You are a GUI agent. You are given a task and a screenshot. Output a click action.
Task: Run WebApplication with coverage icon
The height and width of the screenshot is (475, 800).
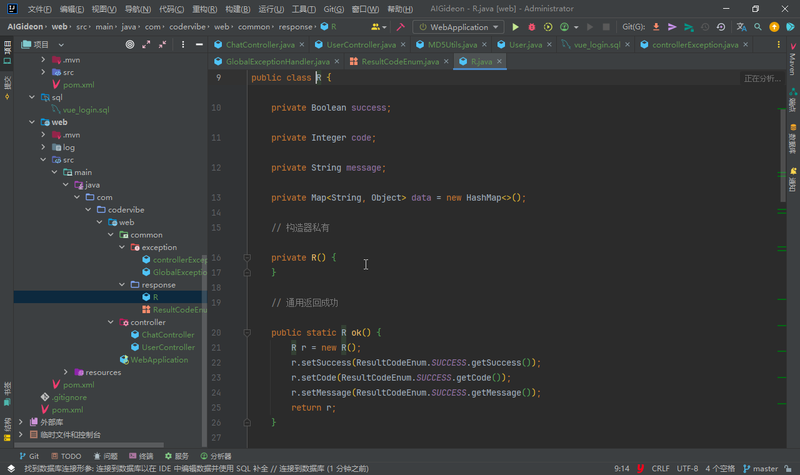click(x=548, y=27)
